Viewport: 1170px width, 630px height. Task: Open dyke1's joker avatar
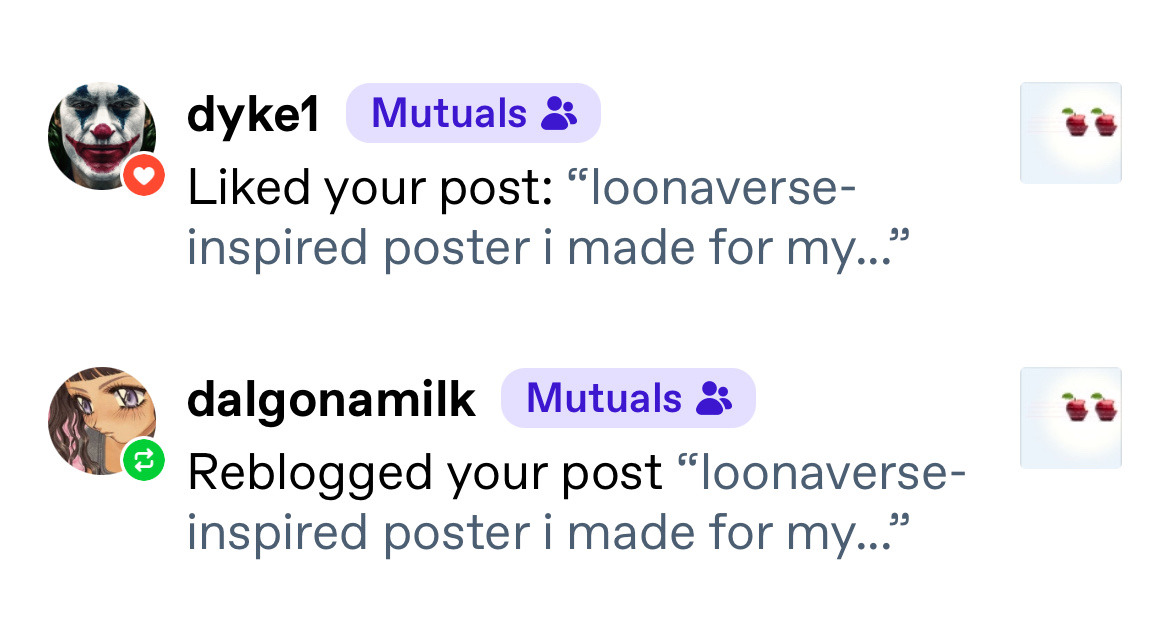click(x=98, y=132)
